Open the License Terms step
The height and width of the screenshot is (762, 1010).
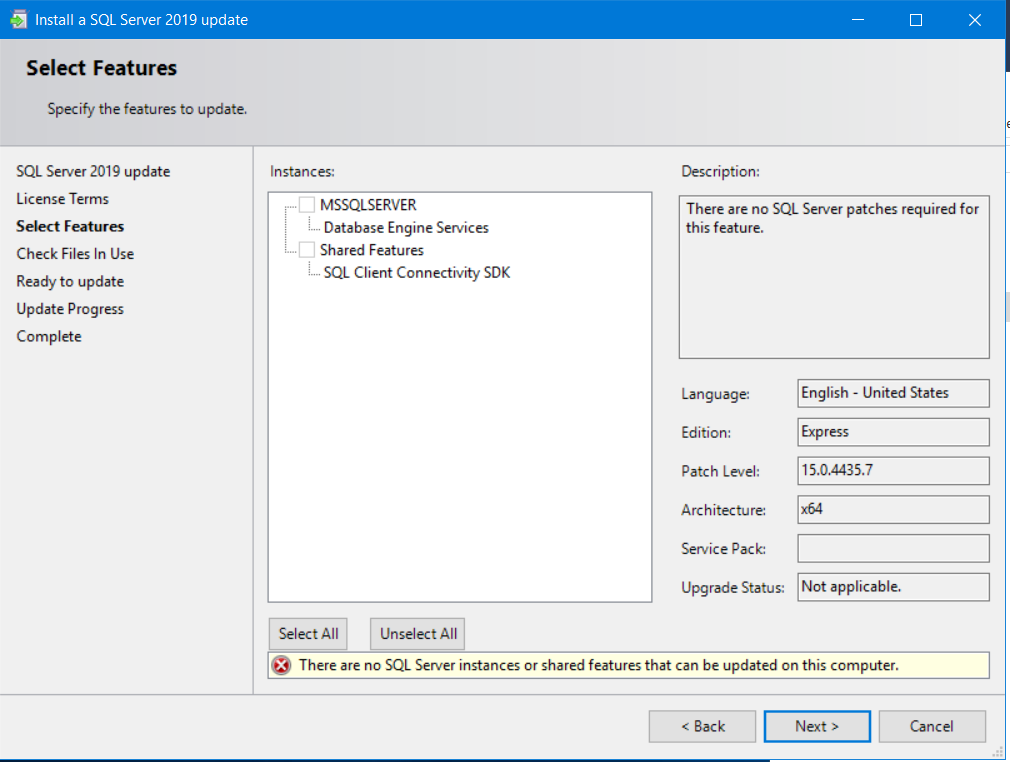[x=62, y=199]
